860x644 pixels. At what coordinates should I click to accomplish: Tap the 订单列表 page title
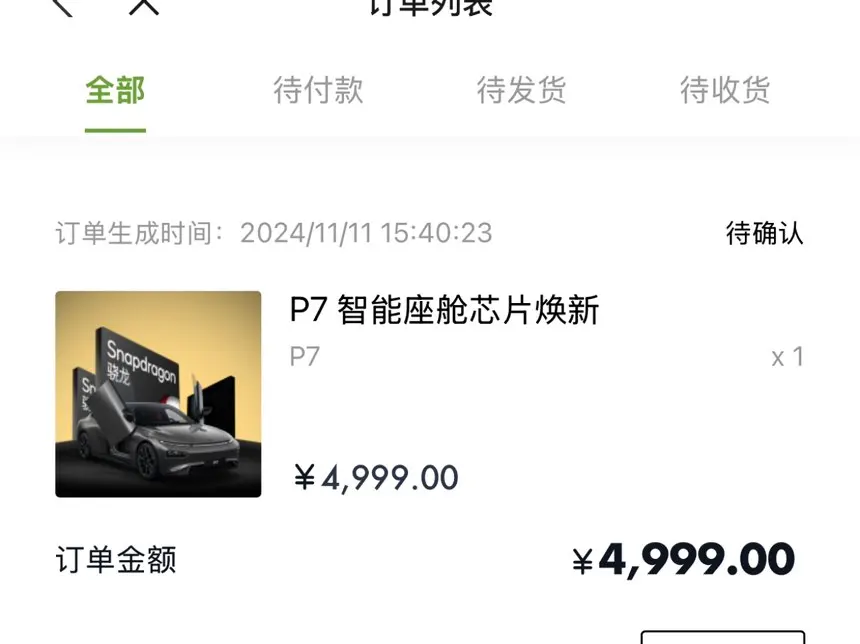click(431, 8)
